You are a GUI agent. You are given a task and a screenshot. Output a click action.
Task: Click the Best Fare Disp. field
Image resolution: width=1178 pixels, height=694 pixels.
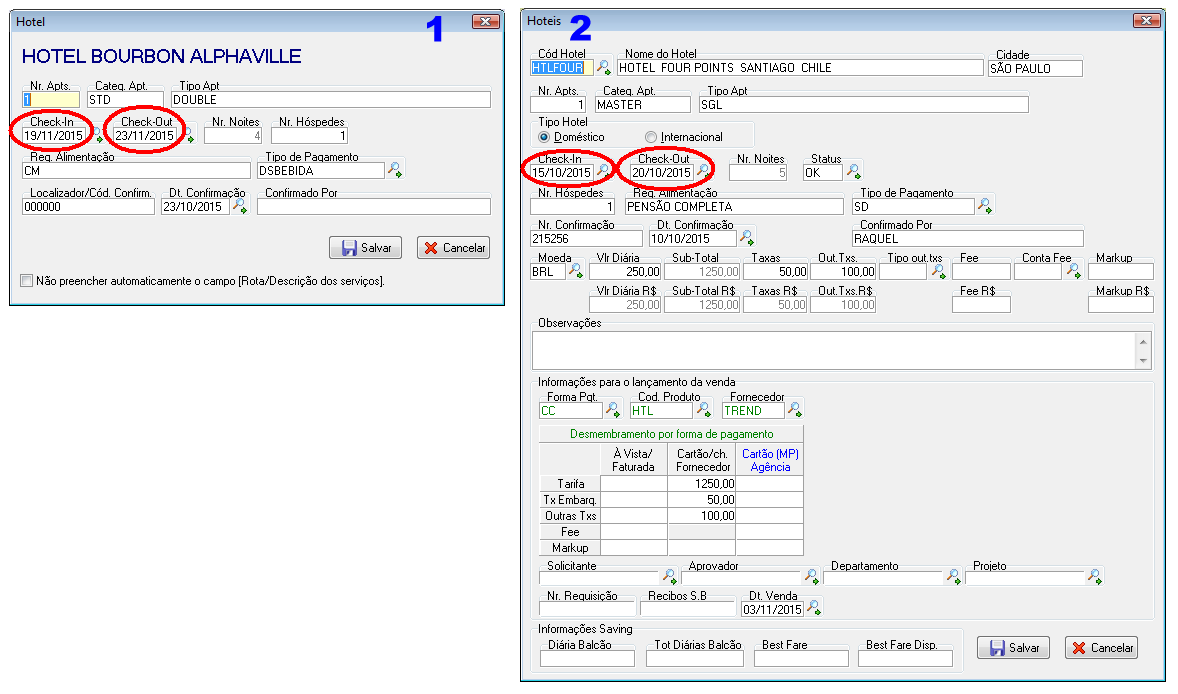click(x=905, y=659)
